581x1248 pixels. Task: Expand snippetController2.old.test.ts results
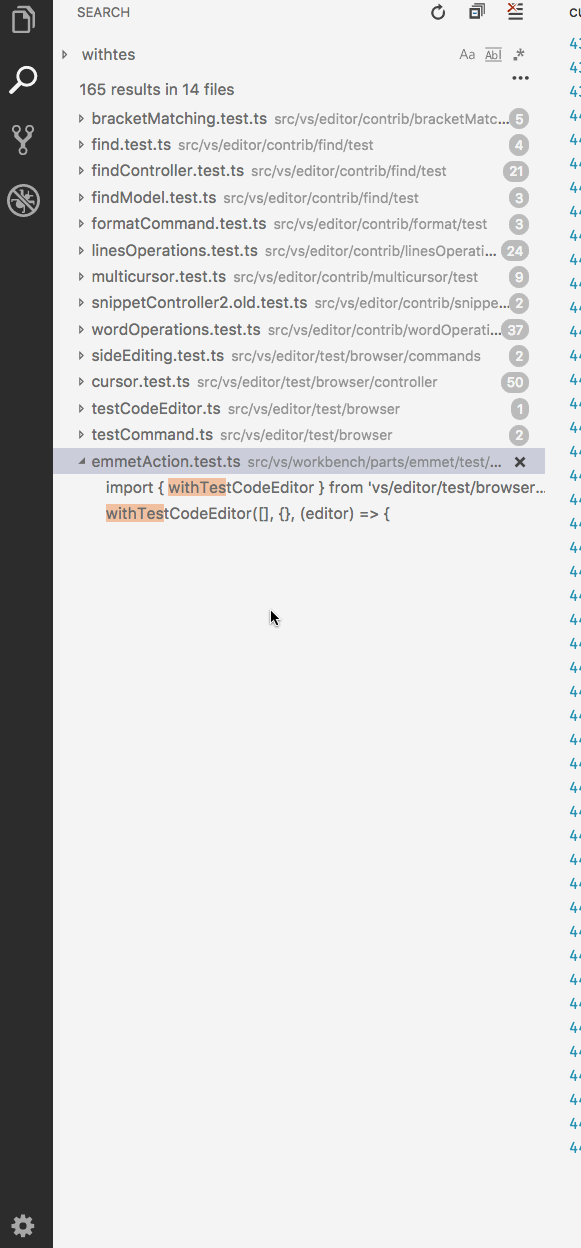tap(82, 303)
